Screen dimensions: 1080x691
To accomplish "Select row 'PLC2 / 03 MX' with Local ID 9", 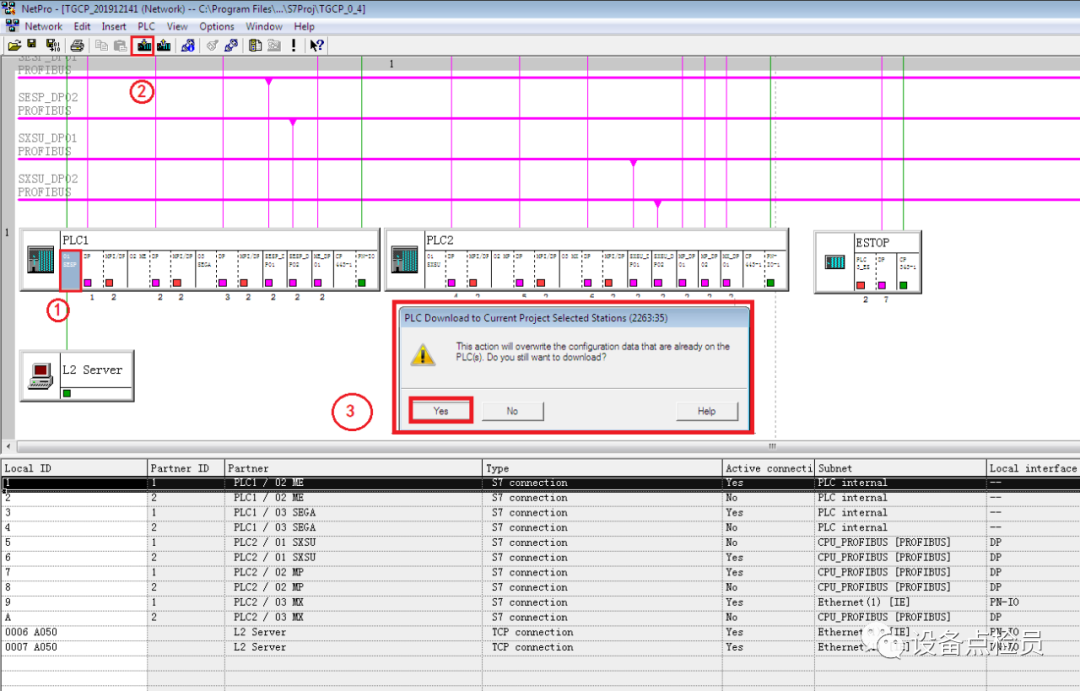I will pos(540,602).
